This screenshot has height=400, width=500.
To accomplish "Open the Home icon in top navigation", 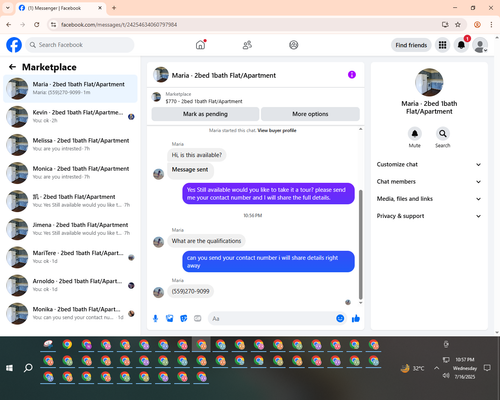I will [200, 45].
